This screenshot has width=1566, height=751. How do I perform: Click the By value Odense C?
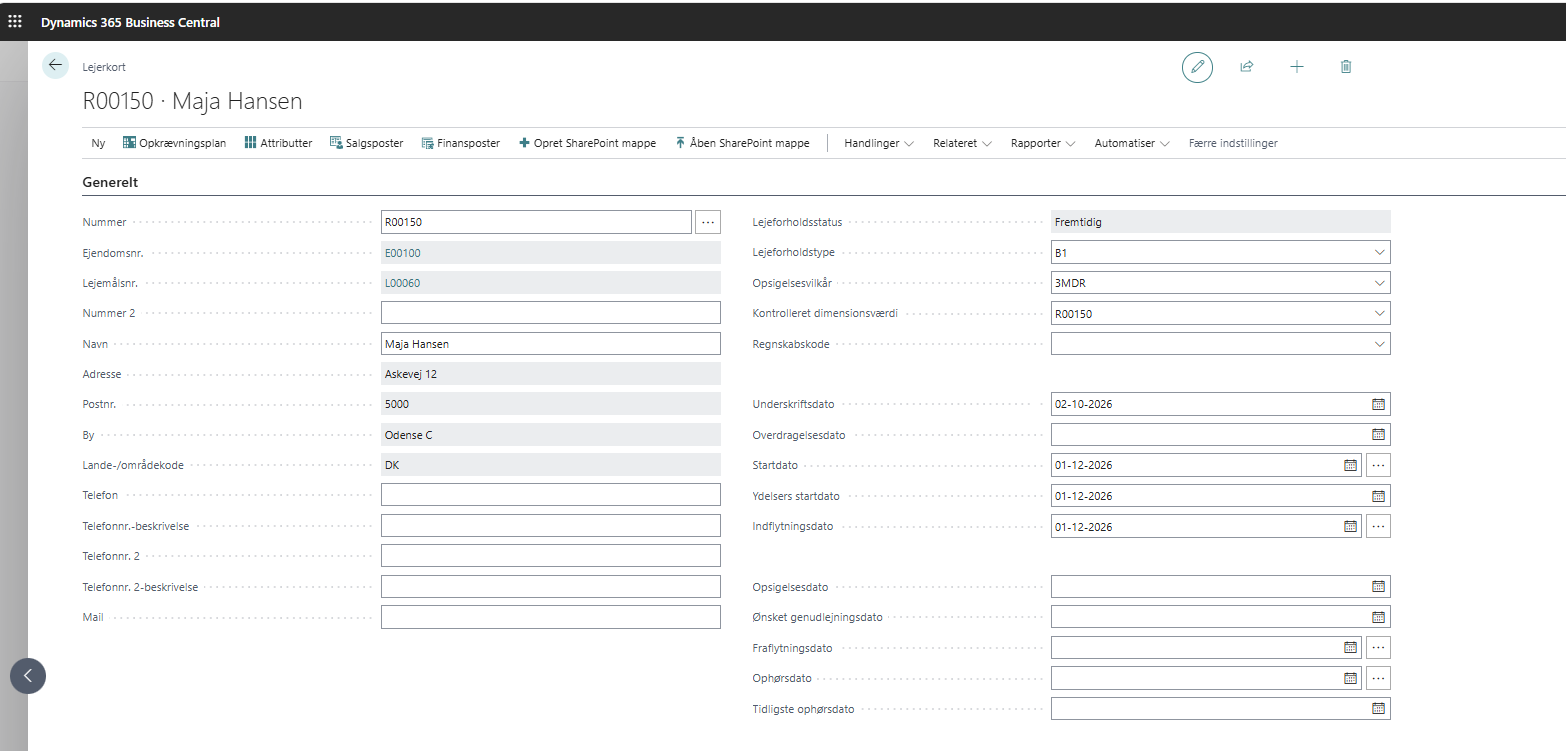coord(551,435)
